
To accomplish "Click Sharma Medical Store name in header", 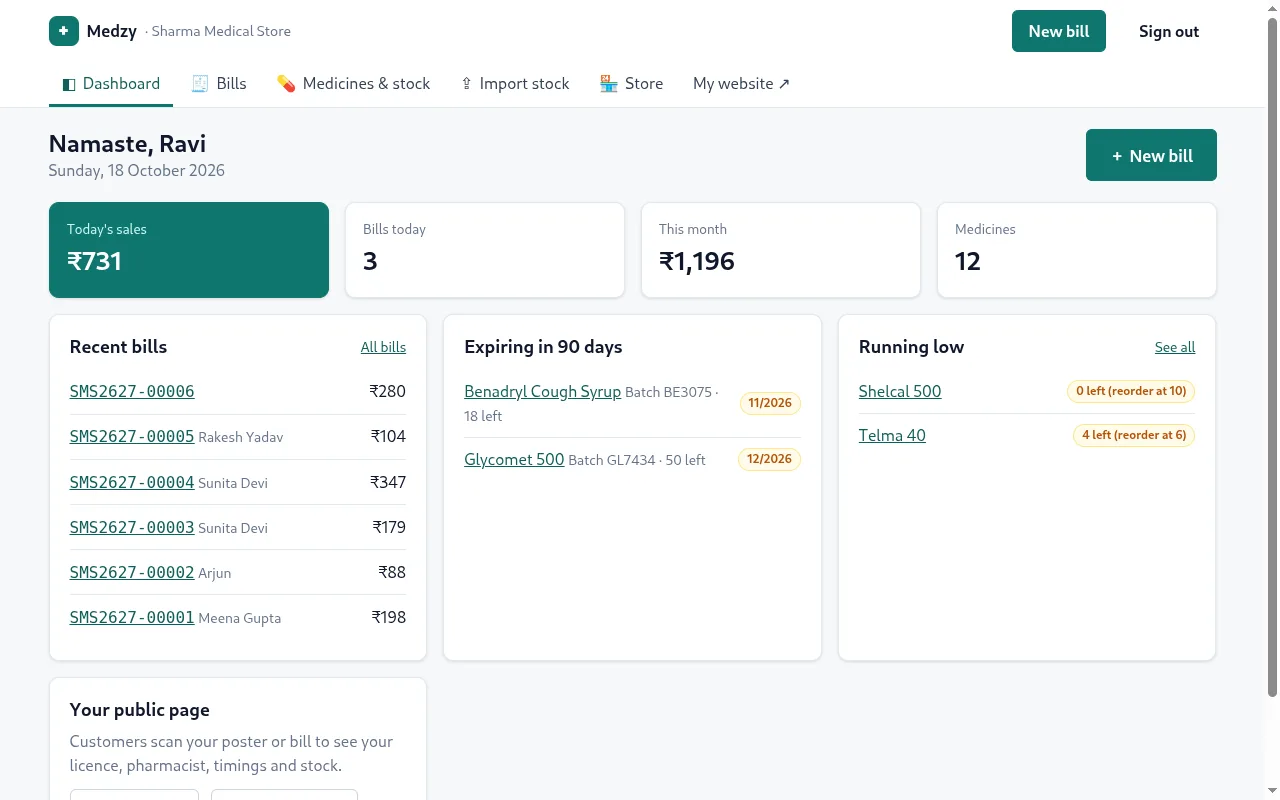I will click(221, 31).
